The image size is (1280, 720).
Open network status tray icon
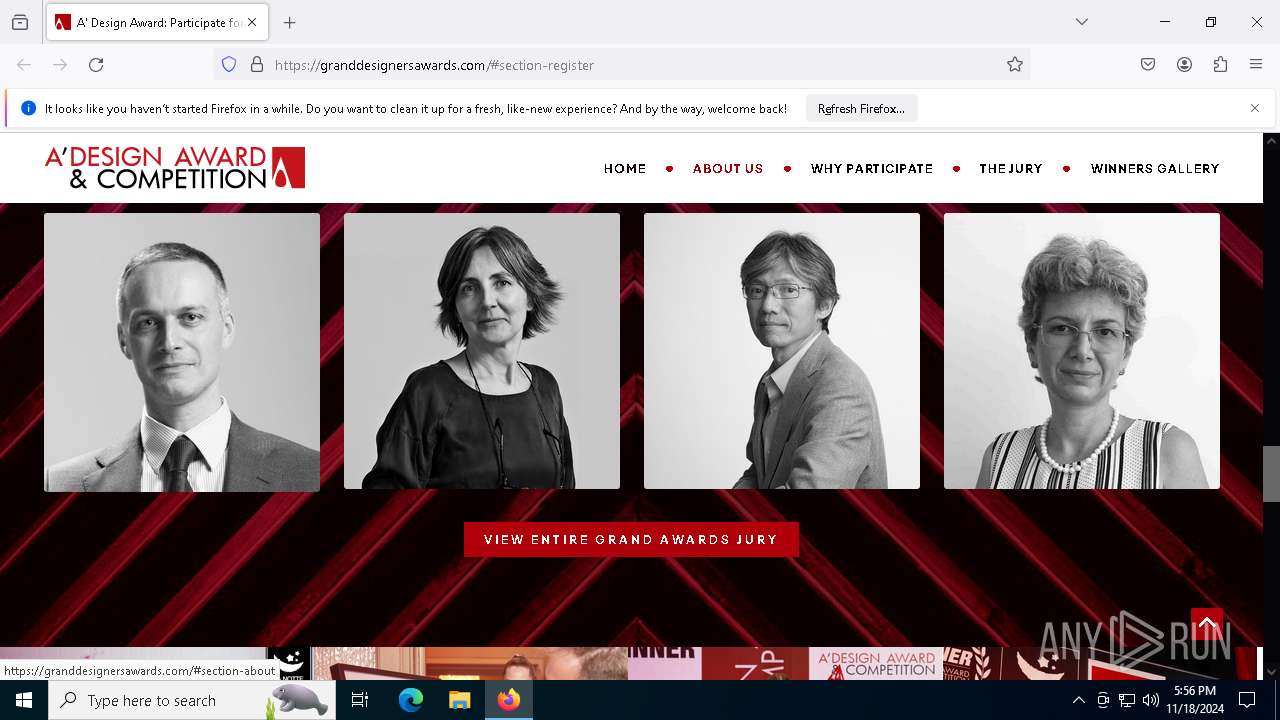tap(1127, 700)
